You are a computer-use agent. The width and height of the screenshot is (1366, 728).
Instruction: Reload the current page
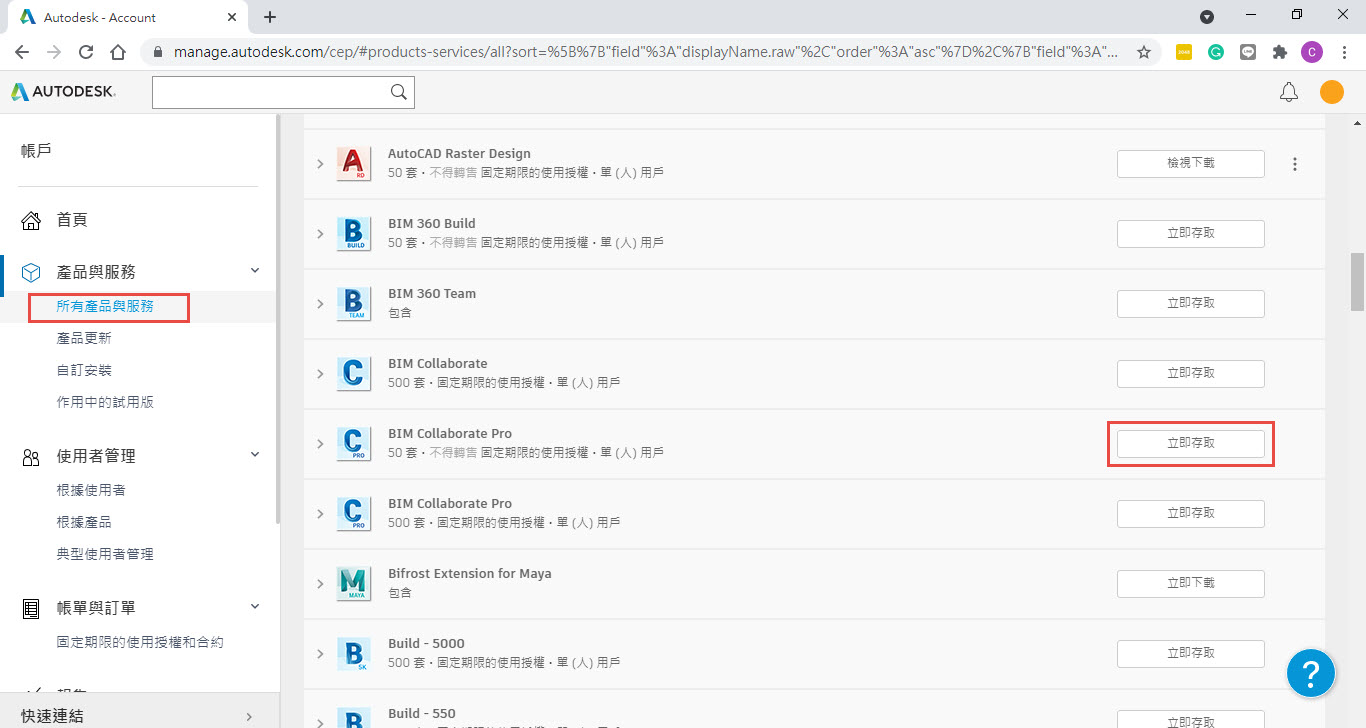click(x=86, y=52)
